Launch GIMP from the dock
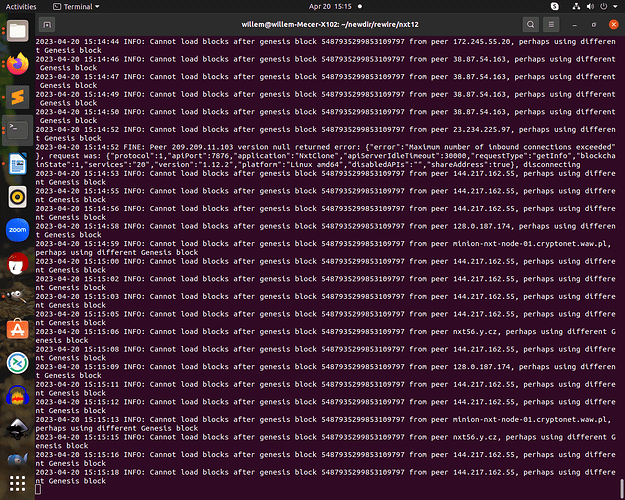The image size is (625, 500). pos(18,296)
